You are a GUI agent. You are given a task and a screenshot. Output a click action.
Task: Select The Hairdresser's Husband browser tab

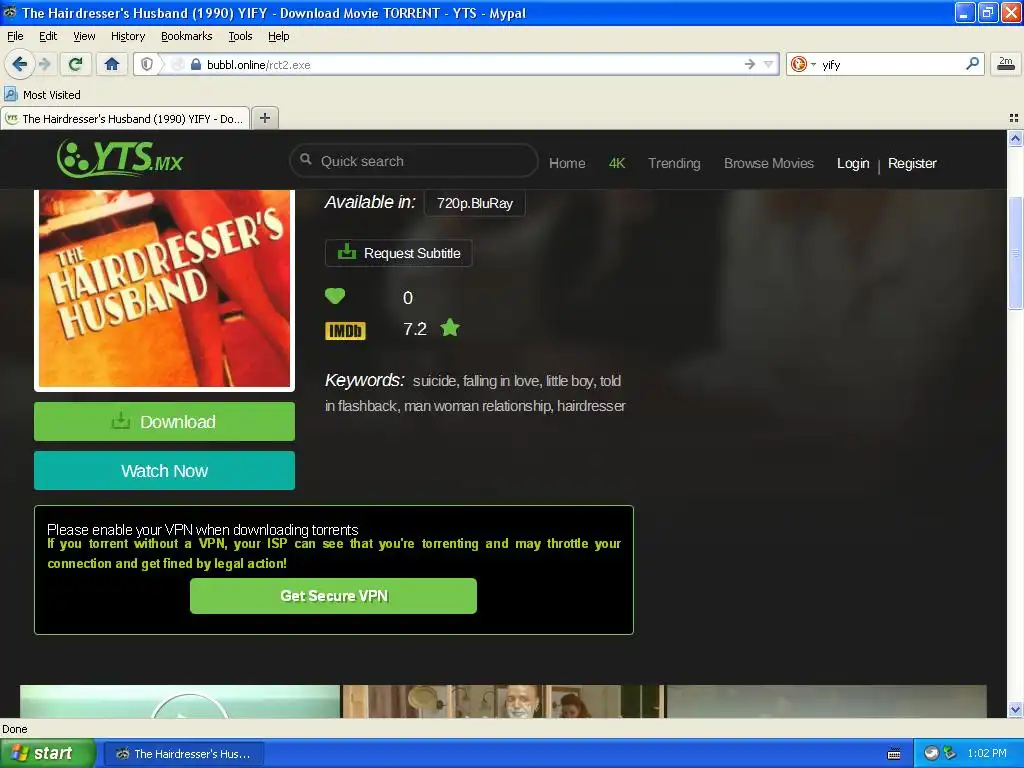[x=125, y=118]
